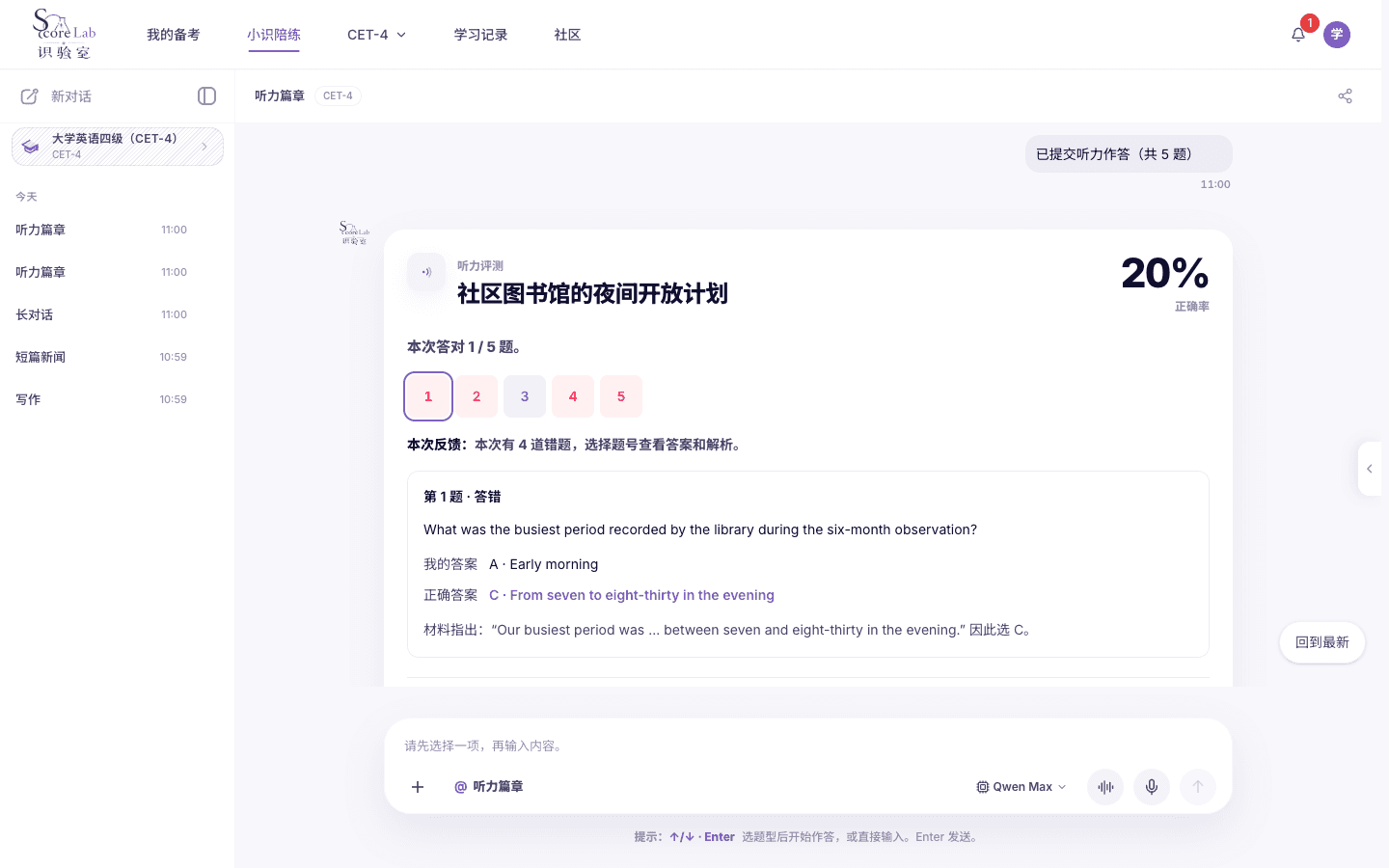Click the @ mention icon

coord(460,787)
